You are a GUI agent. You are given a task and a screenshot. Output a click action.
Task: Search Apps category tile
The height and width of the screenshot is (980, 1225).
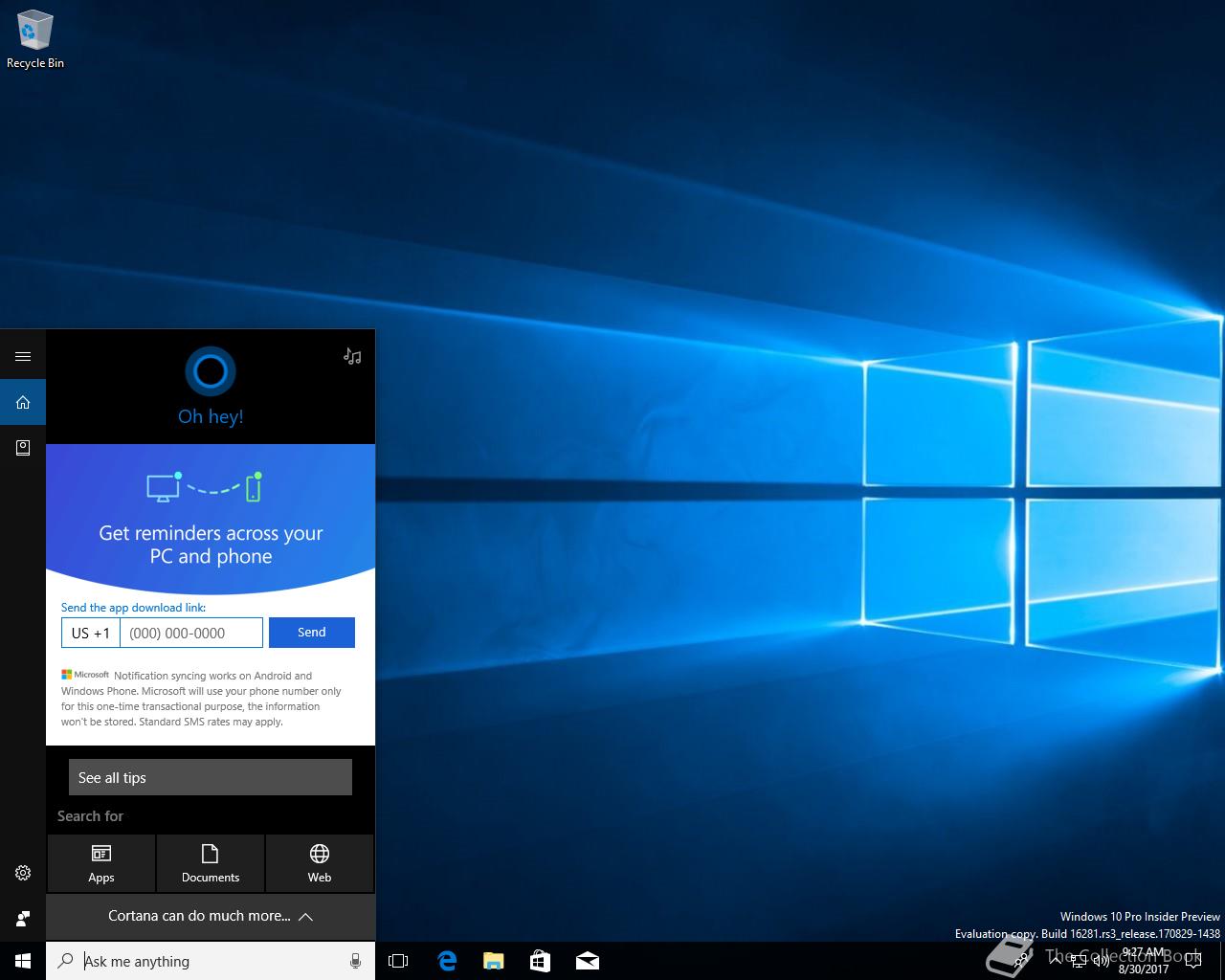[101, 863]
